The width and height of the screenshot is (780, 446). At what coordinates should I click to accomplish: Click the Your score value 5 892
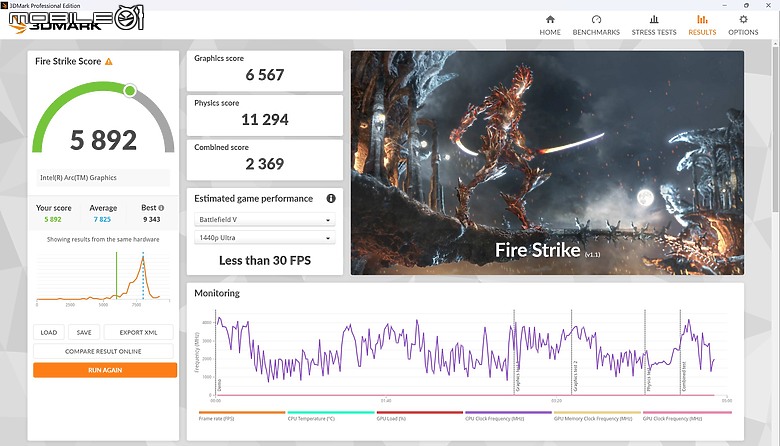click(x=53, y=219)
